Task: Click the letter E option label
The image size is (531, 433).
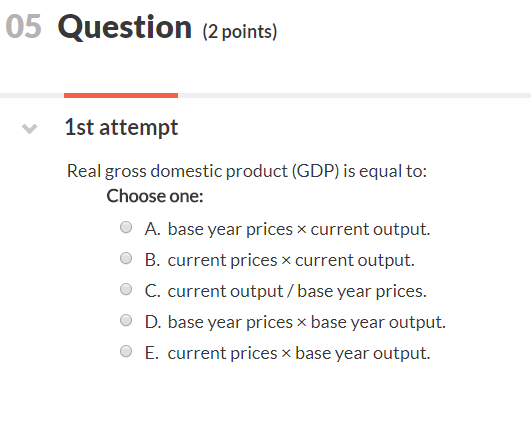Action: (152, 353)
